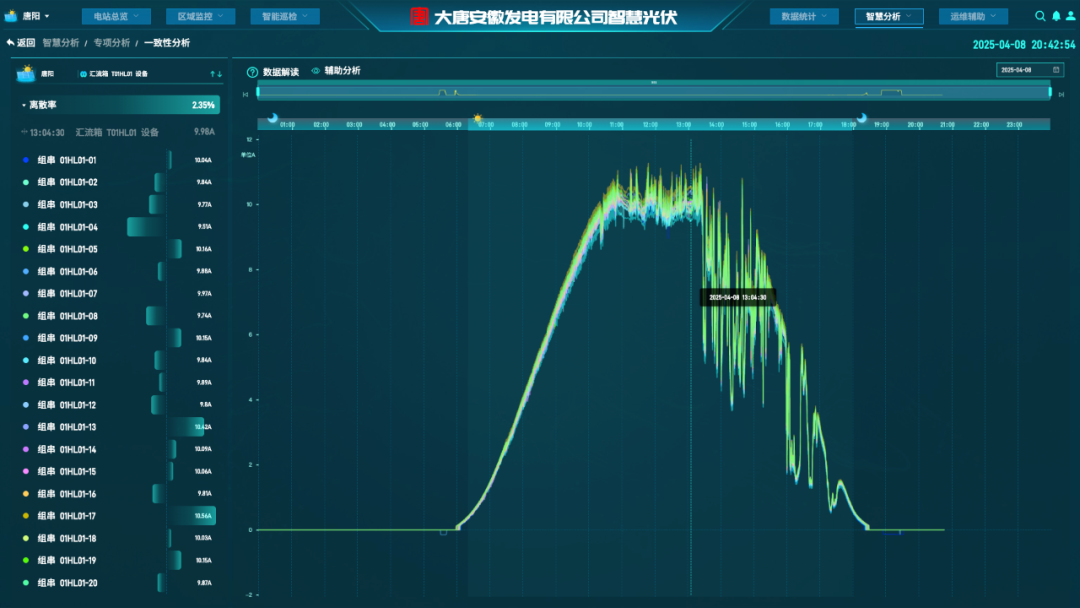
Task: Toggle series 组串 01HL01-11 color dot
Action: [x=26, y=382]
